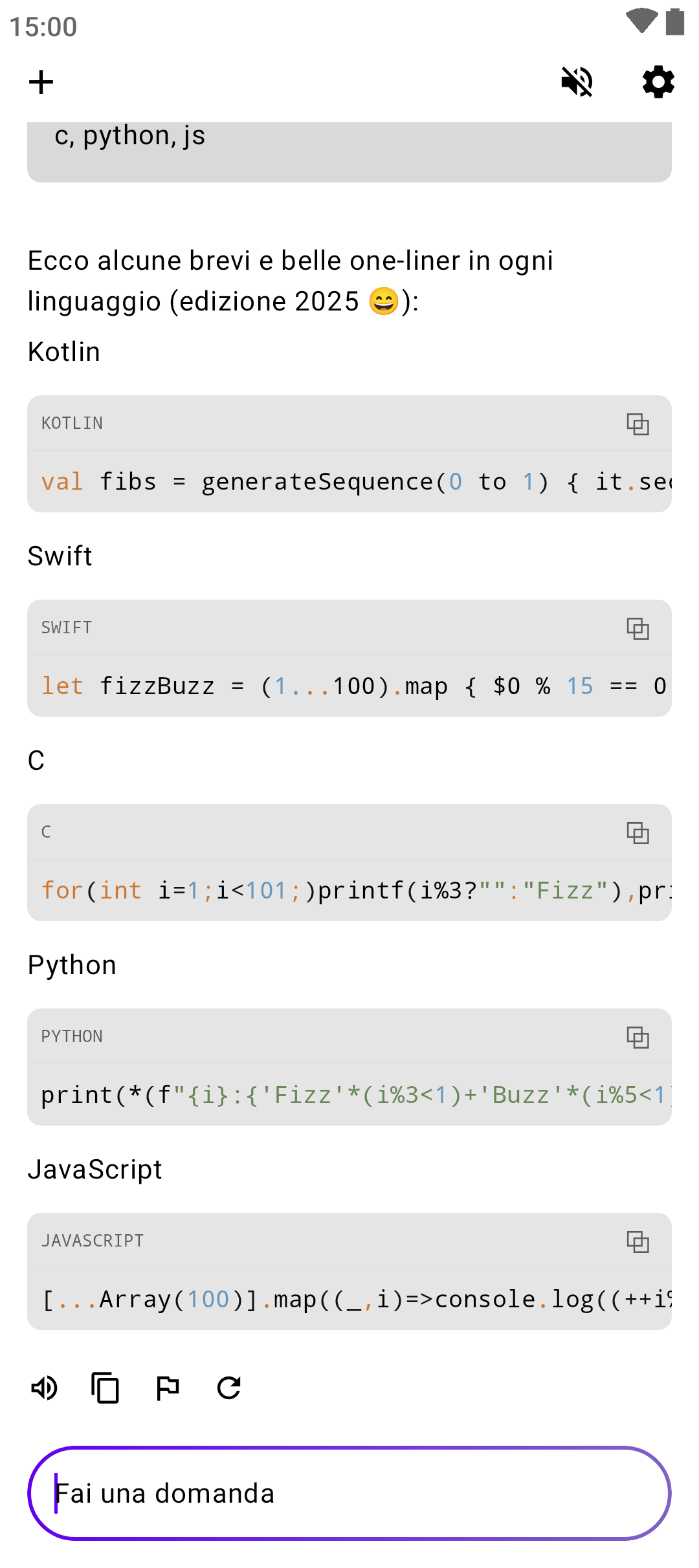The height and width of the screenshot is (1568, 699).
Task: Regenerate the response
Action: (x=229, y=1388)
